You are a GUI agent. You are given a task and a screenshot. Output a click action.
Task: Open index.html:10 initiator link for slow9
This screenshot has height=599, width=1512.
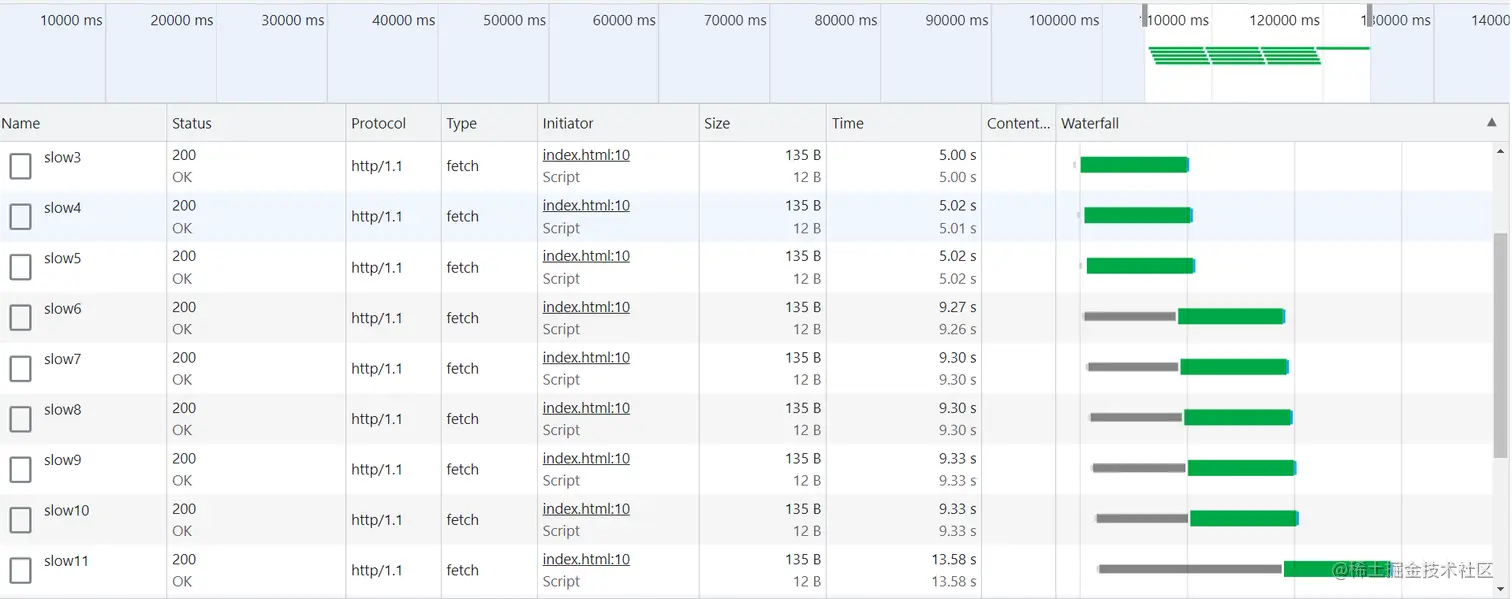pyautogui.click(x=586, y=458)
